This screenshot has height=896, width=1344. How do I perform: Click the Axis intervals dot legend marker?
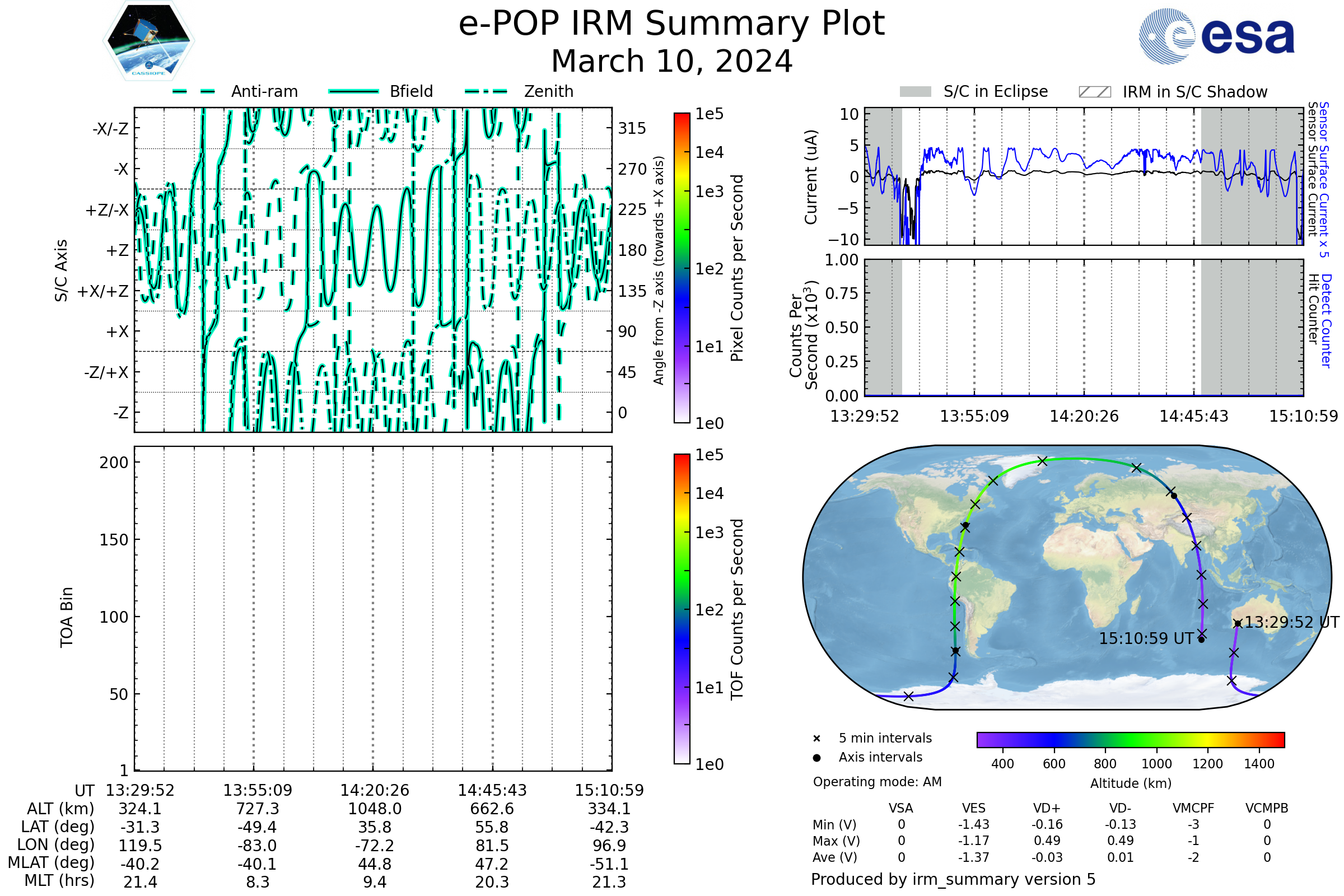pyautogui.click(x=816, y=758)
